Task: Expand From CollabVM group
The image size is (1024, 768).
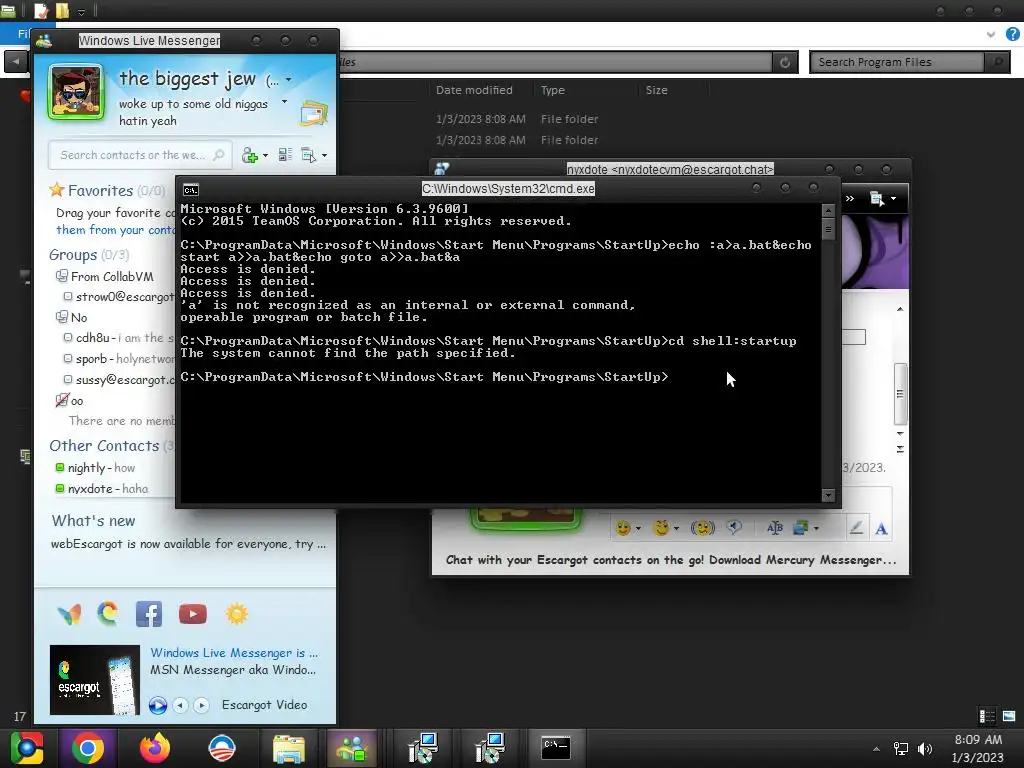Action: point(104,276)
